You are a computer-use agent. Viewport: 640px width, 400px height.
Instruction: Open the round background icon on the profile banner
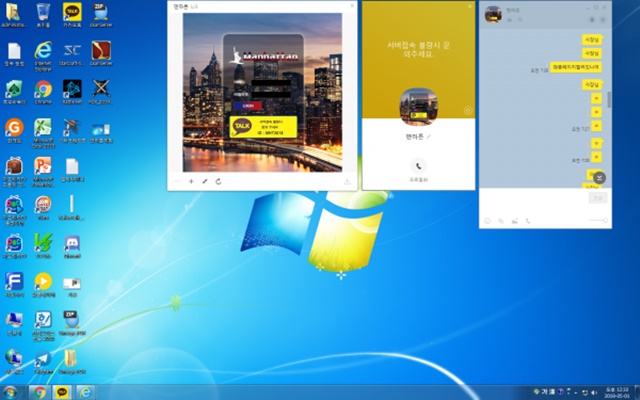click(468, 110)
